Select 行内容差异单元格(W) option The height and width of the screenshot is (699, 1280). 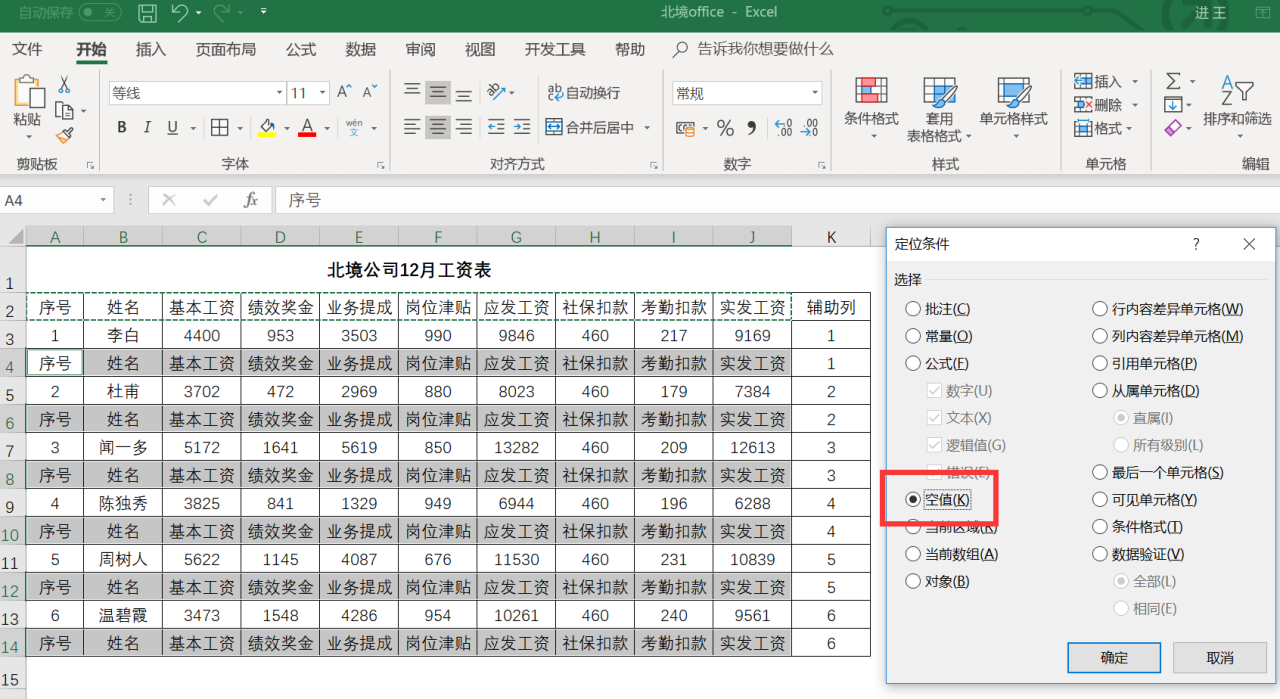pos(1168,309)
